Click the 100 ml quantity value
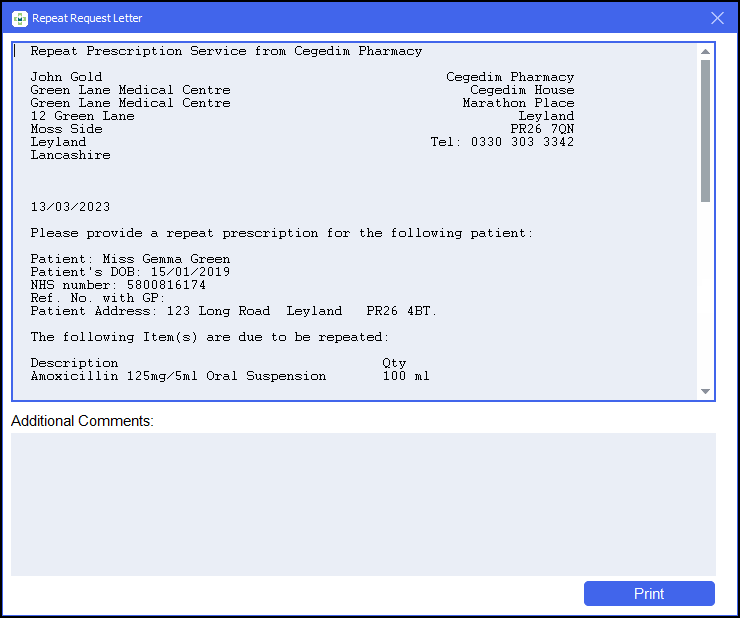Image resolution: width=740 pixels, height=618 pixels. point(406,376)
